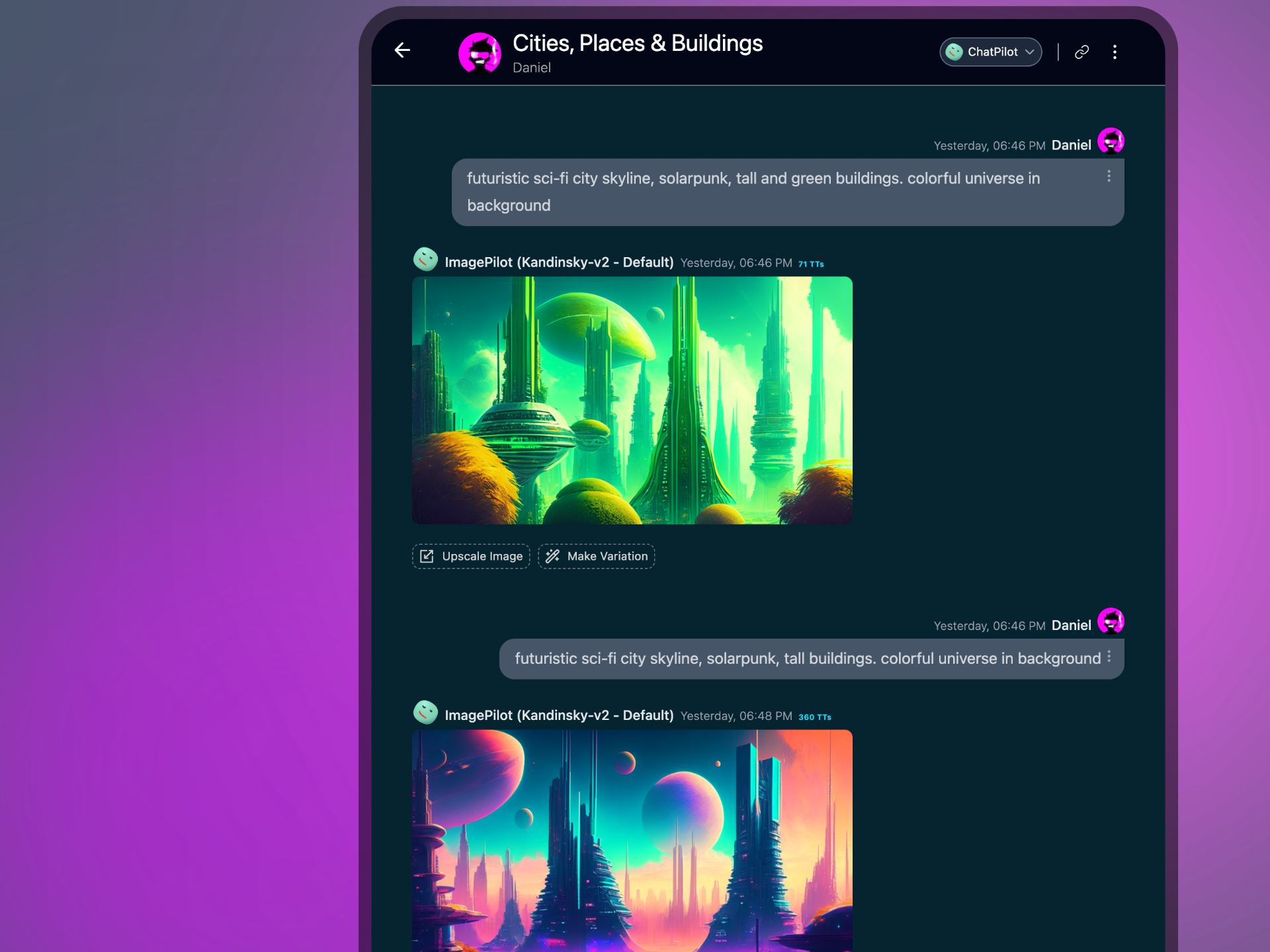The image size is (1270, 952).
Task: Click the Make Variation button
Action: tap(596, 556)
